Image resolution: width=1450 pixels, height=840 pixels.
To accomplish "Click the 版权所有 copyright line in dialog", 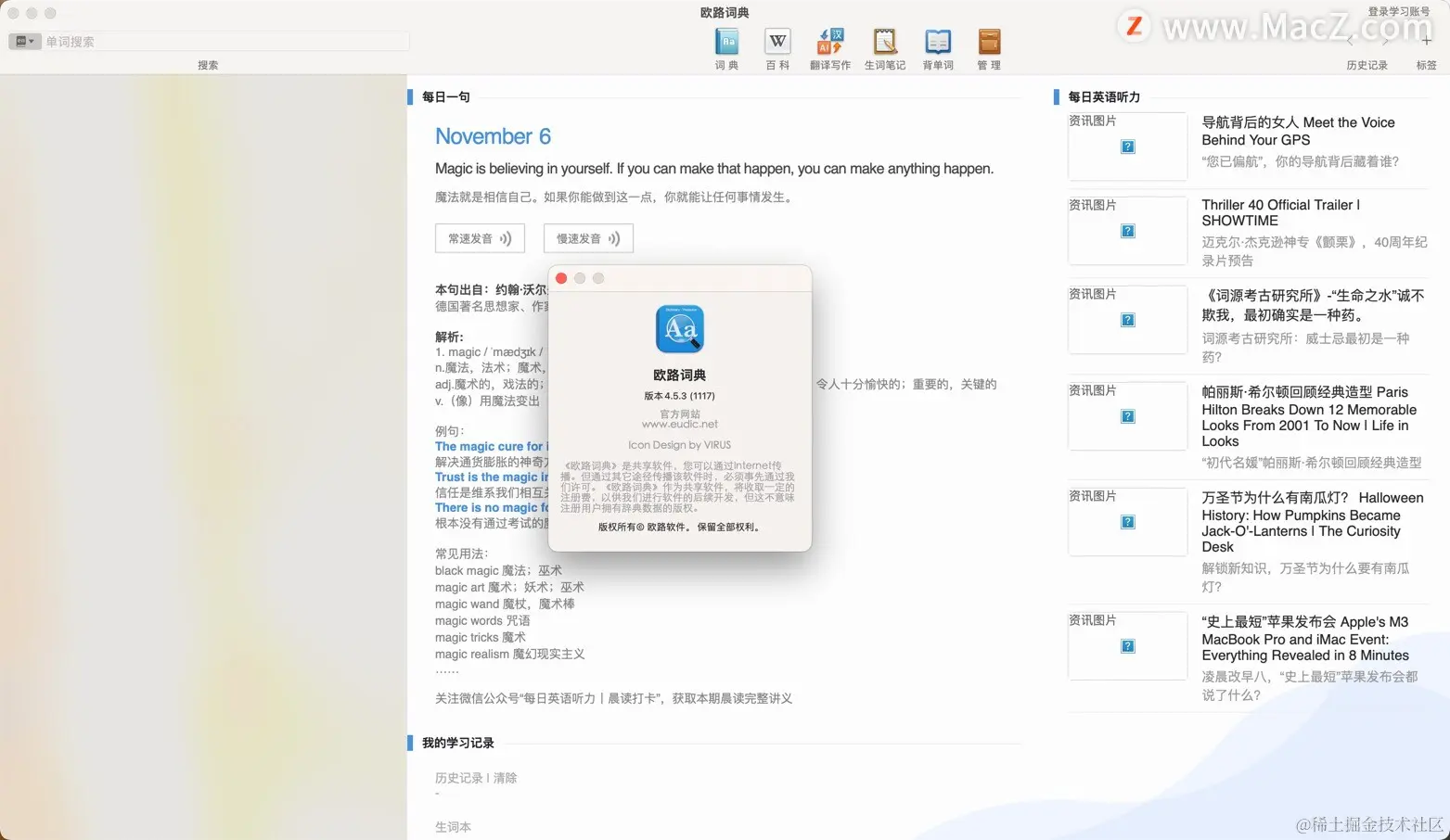I will [680, 528].
